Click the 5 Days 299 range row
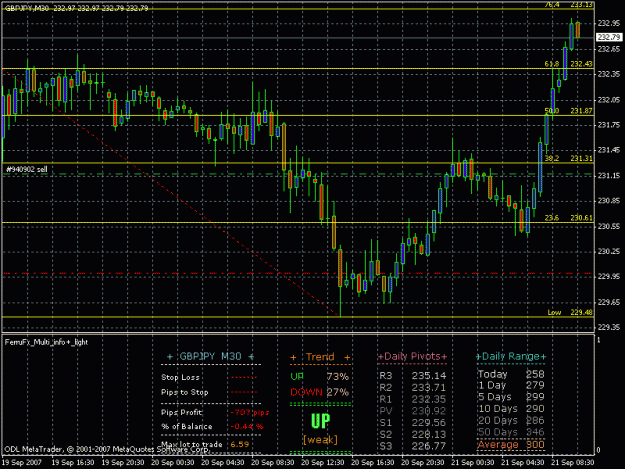Image resolution: width=625 pixels, height=469 pixels. coord(511,397)
